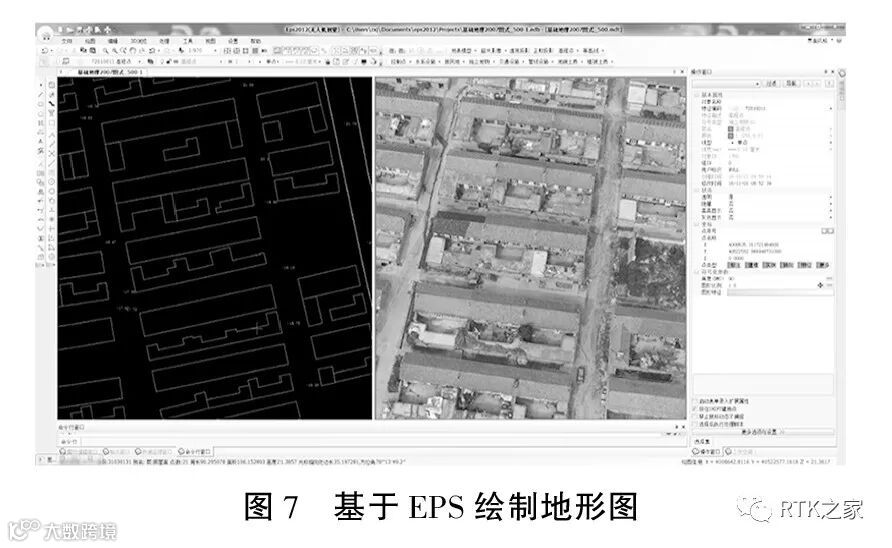This screenshot has height=548, width=892.
Task: Toggle the checkbox directly above 更多选项和设置
Action: point(695,424)
